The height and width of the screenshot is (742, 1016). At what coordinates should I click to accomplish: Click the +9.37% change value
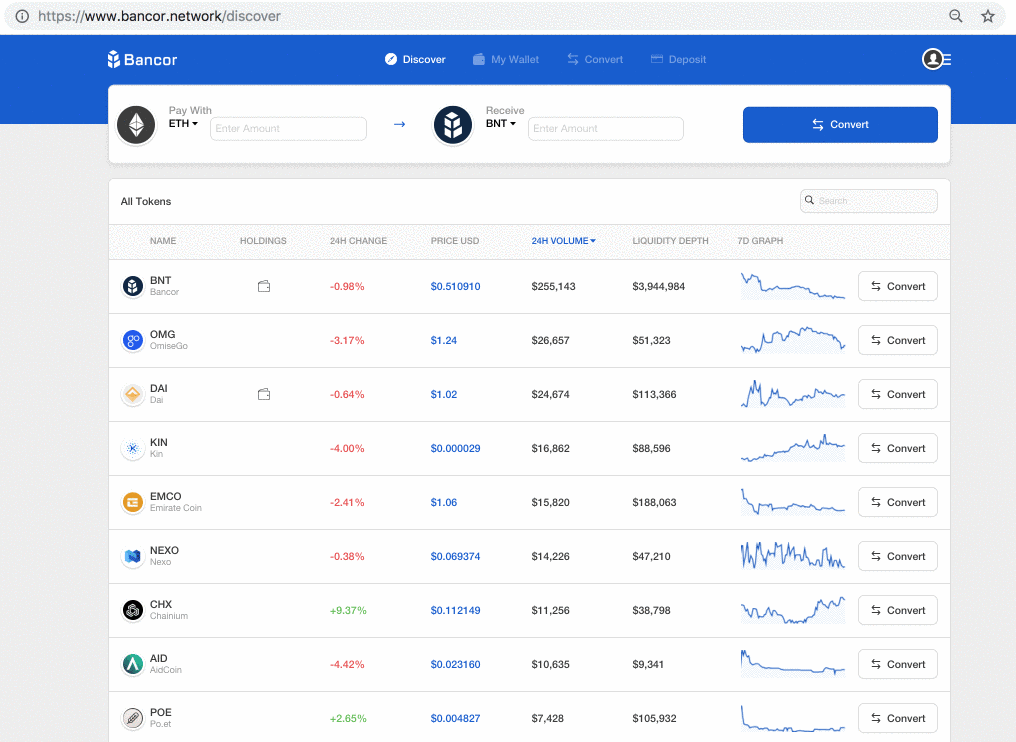[348, 610]
